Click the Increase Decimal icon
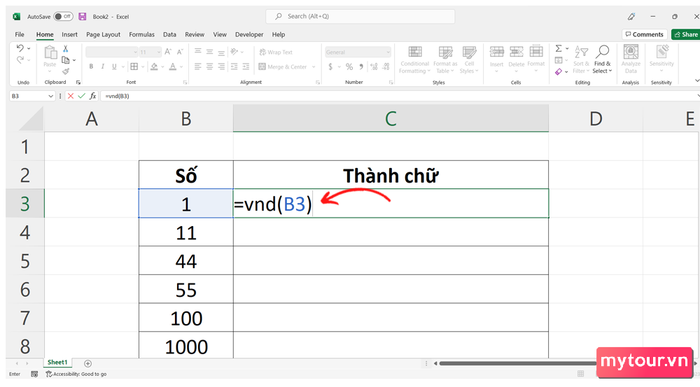 pos(374,67)
